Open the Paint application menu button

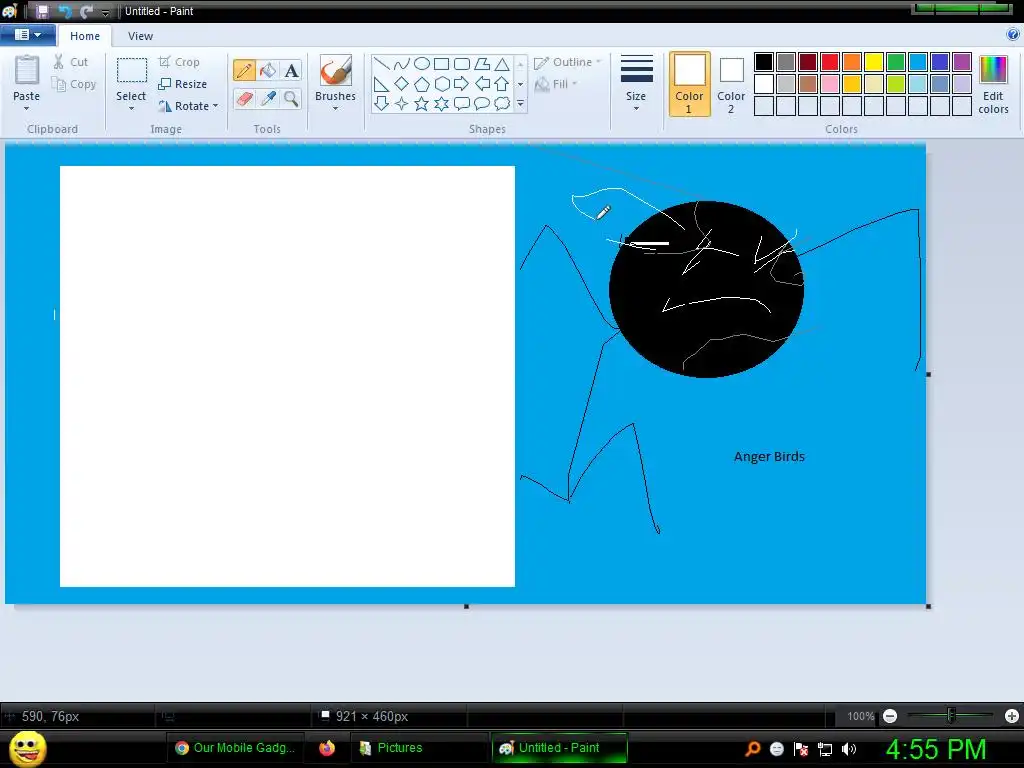click(27, 35)
